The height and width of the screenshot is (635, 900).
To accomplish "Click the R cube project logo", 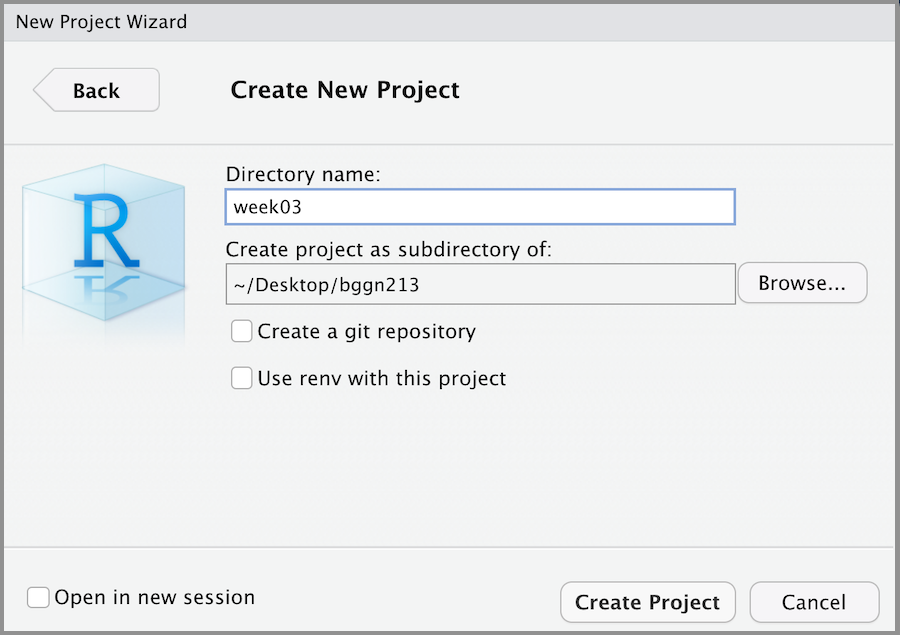I will [103, 228].
